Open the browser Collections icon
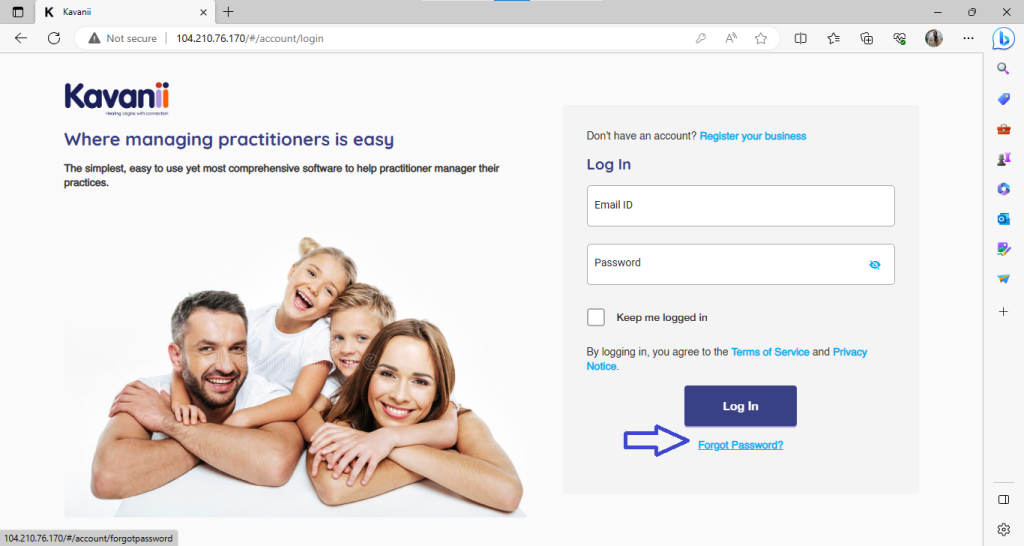1024x546 pixels. [x=867, y=39]
